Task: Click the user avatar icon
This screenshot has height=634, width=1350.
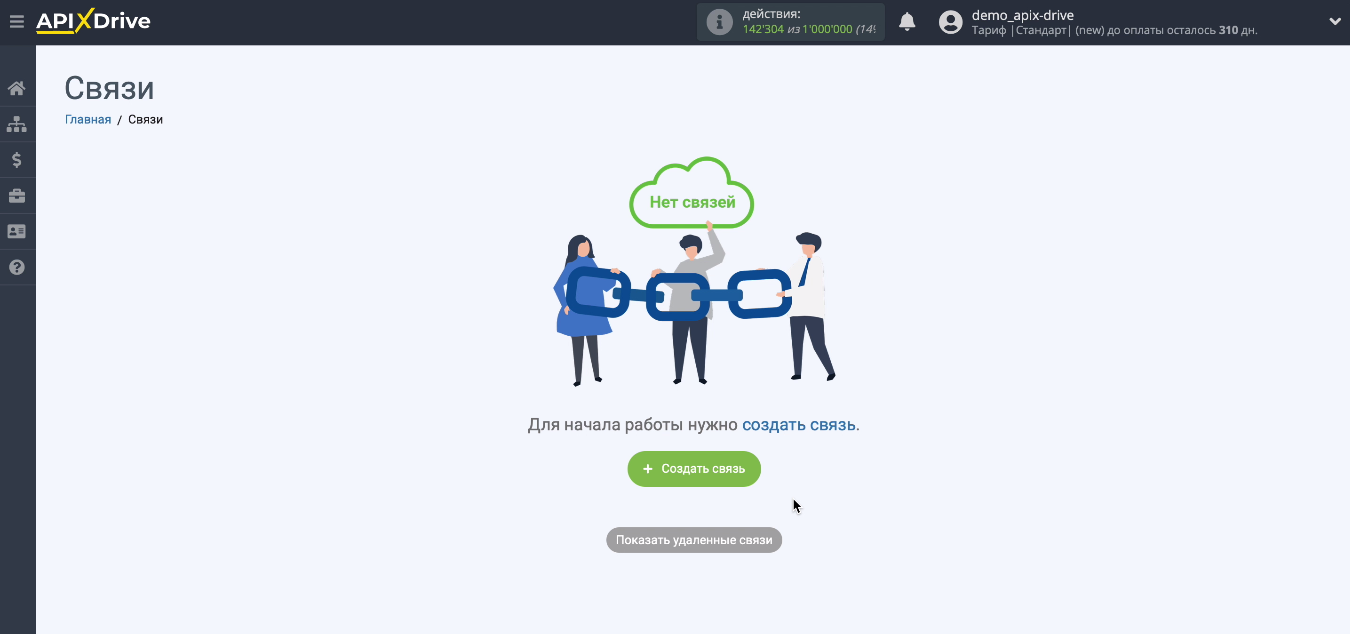Action: 950,22
